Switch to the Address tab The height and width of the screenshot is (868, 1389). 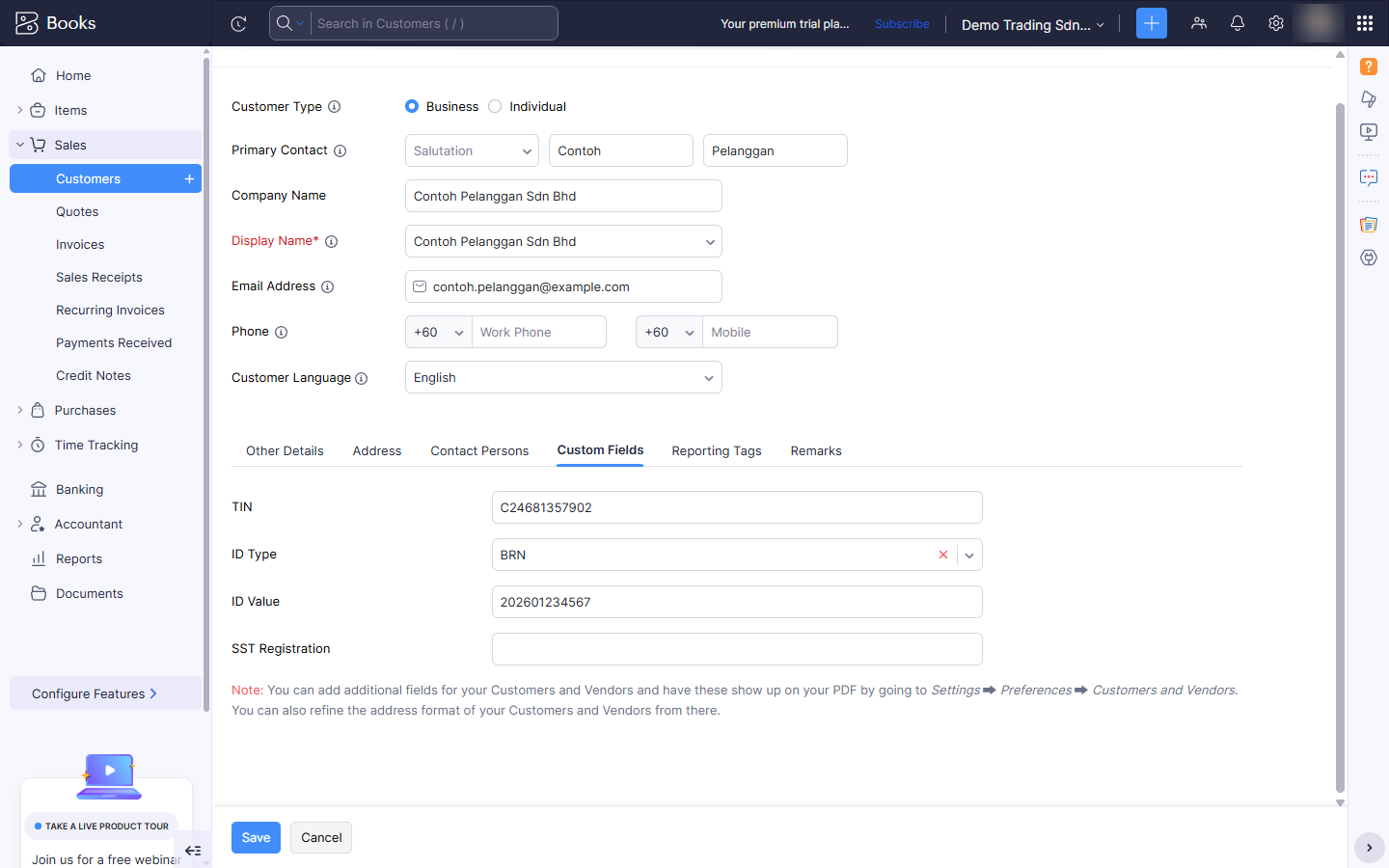click(377, 450)
